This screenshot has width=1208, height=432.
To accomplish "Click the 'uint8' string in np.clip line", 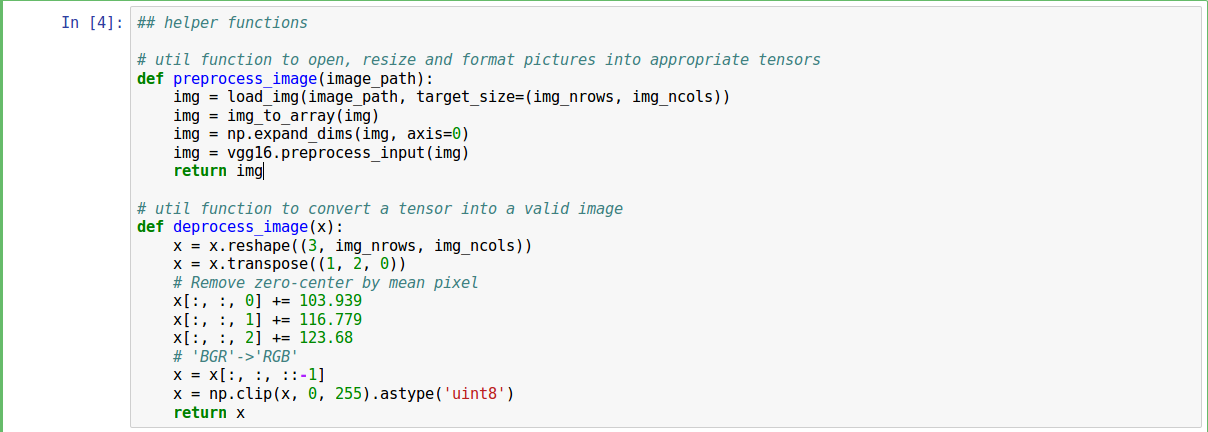I will [474, 394].
